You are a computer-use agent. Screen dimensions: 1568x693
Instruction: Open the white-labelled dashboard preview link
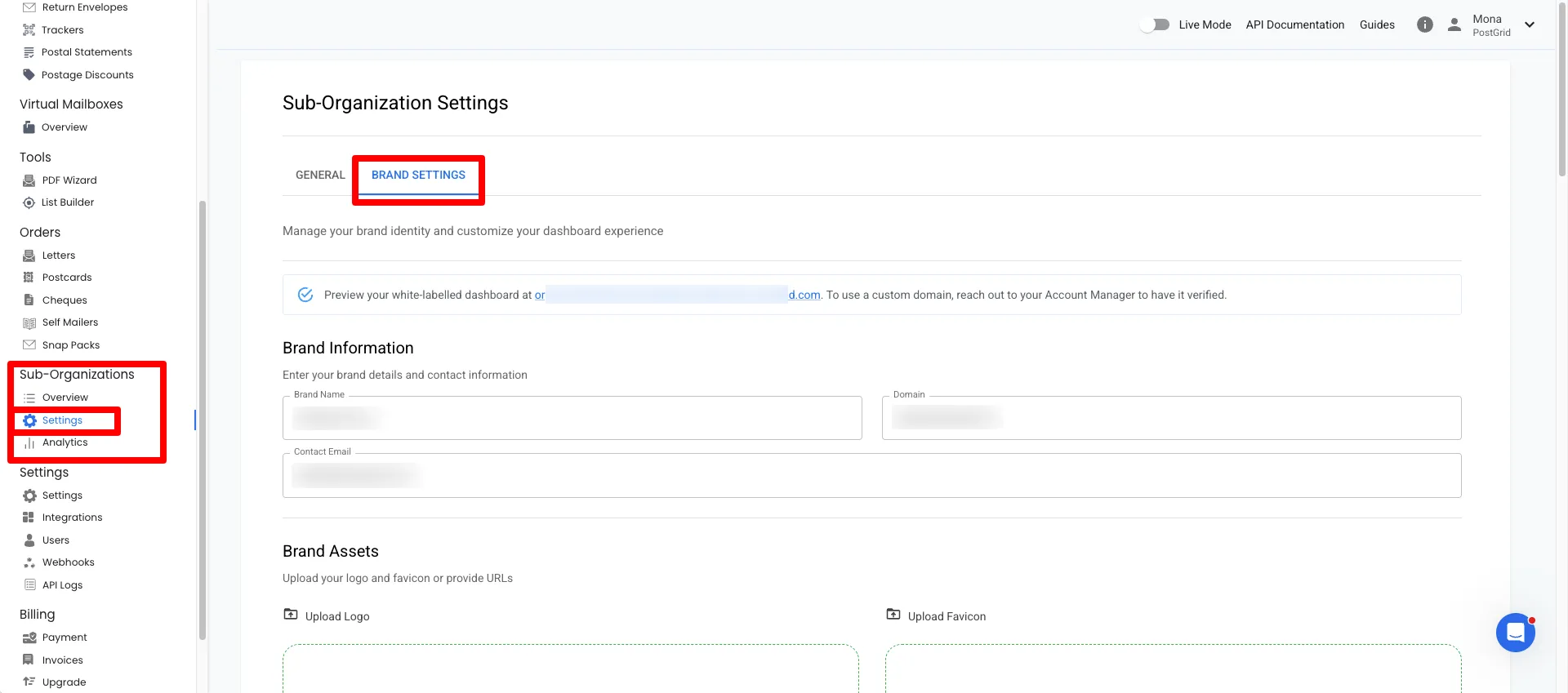coord(678,295)
